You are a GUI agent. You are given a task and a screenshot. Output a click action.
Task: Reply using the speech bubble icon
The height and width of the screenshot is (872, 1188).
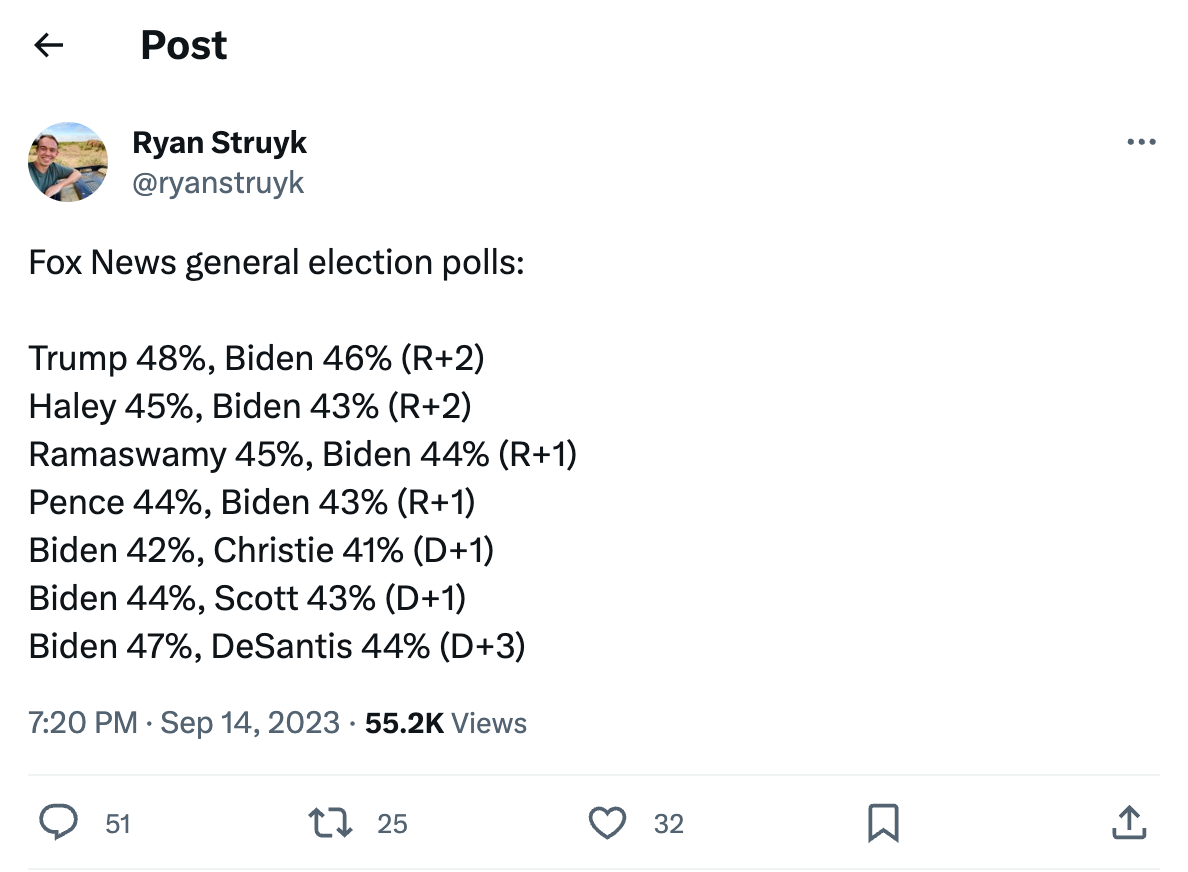(58, 823)
